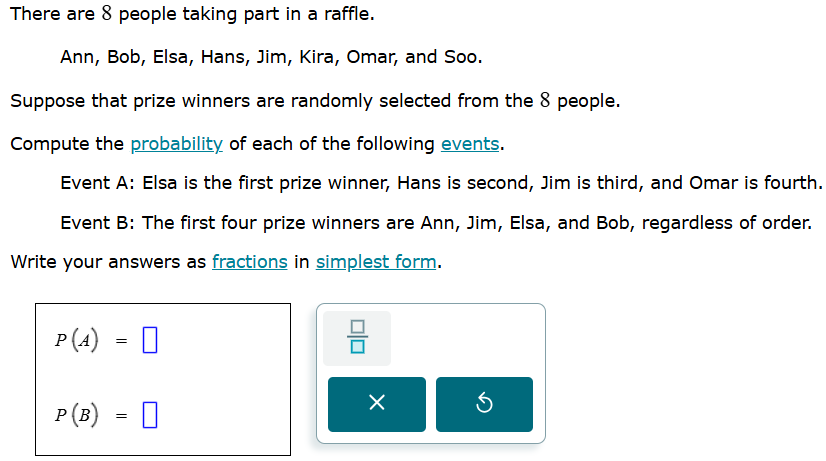Click the P(B) label text
826x461 pixels.
pyautogui.click(x=76, y=415)
